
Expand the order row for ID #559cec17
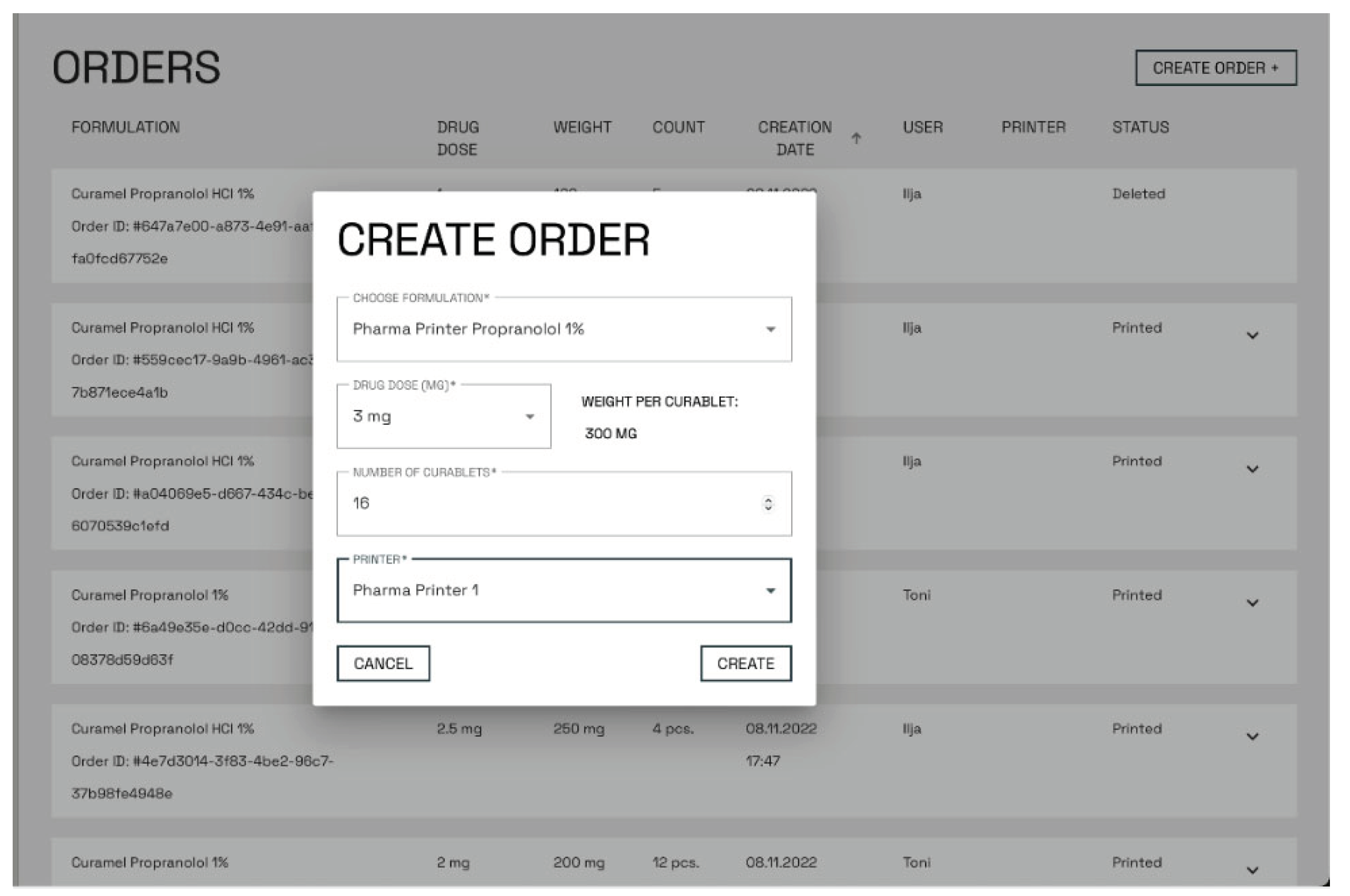1252,336
